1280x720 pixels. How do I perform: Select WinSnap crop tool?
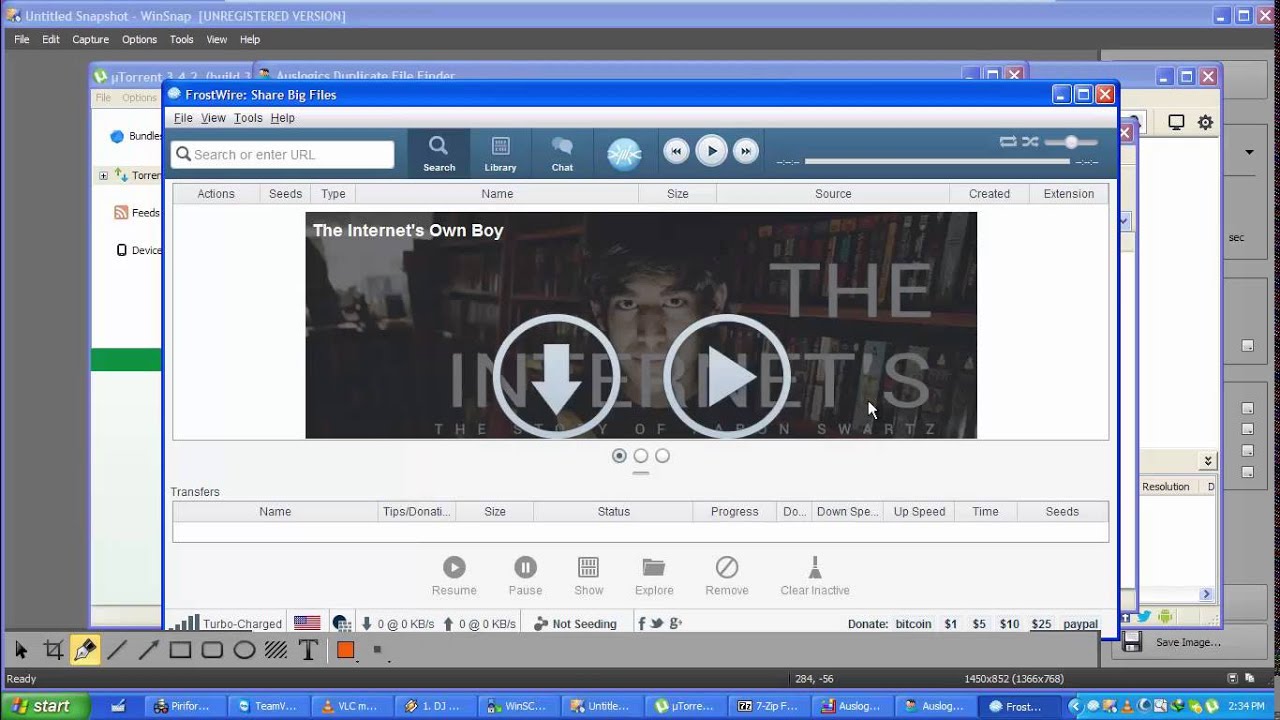[x=53, y=650]
